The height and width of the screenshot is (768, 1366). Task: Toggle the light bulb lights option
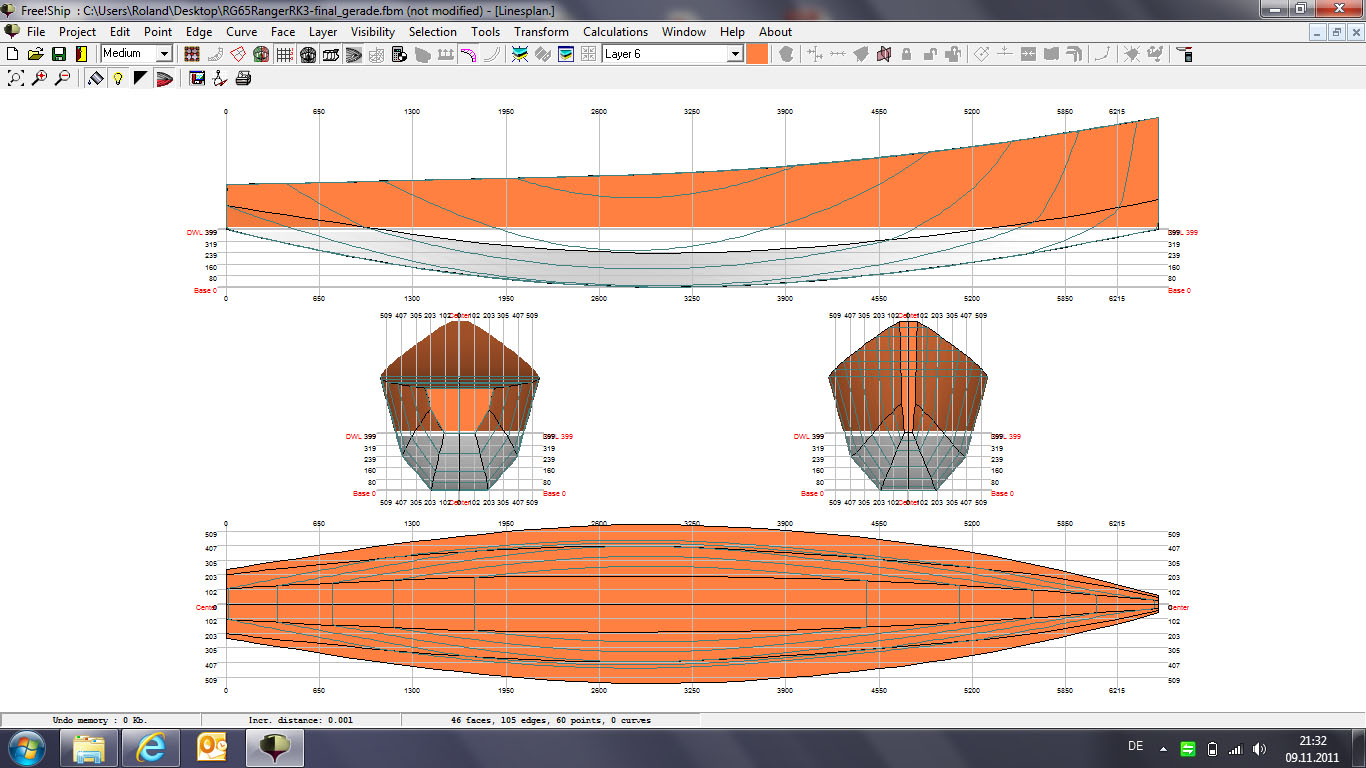(x=118, y=78)
